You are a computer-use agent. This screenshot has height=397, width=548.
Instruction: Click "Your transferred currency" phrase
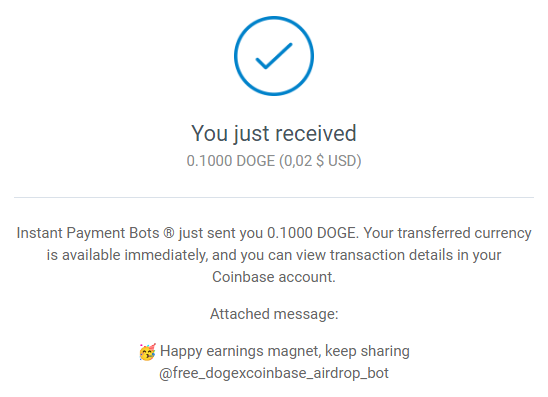(x=447, y=233)
